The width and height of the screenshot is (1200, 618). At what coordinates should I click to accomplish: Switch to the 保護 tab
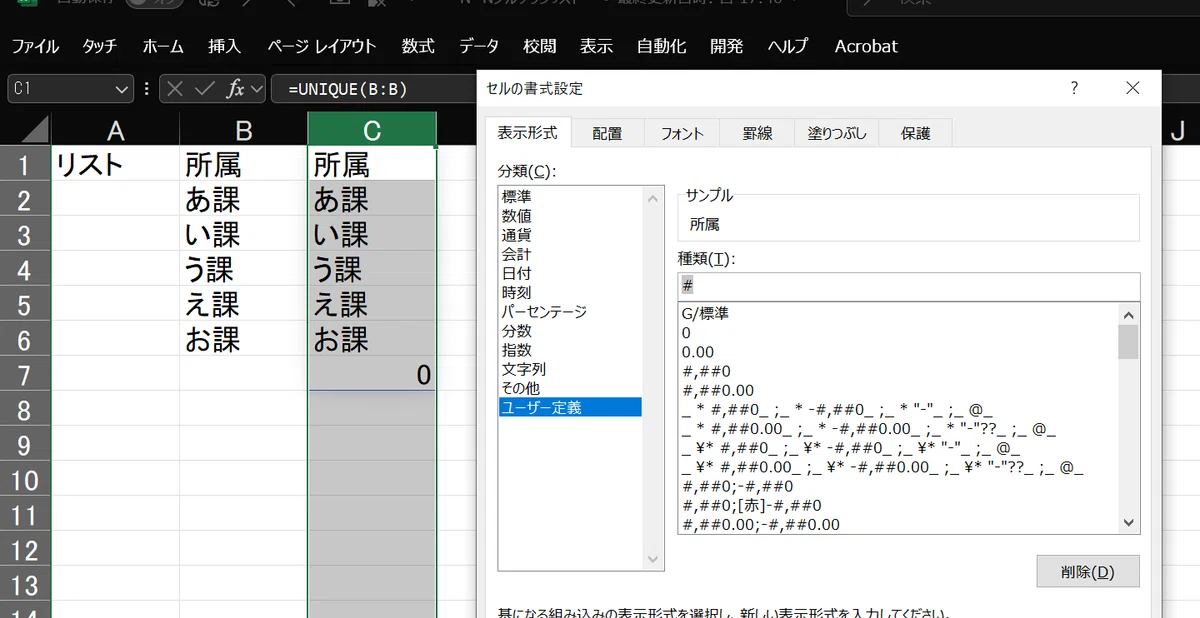click(915, 133)
